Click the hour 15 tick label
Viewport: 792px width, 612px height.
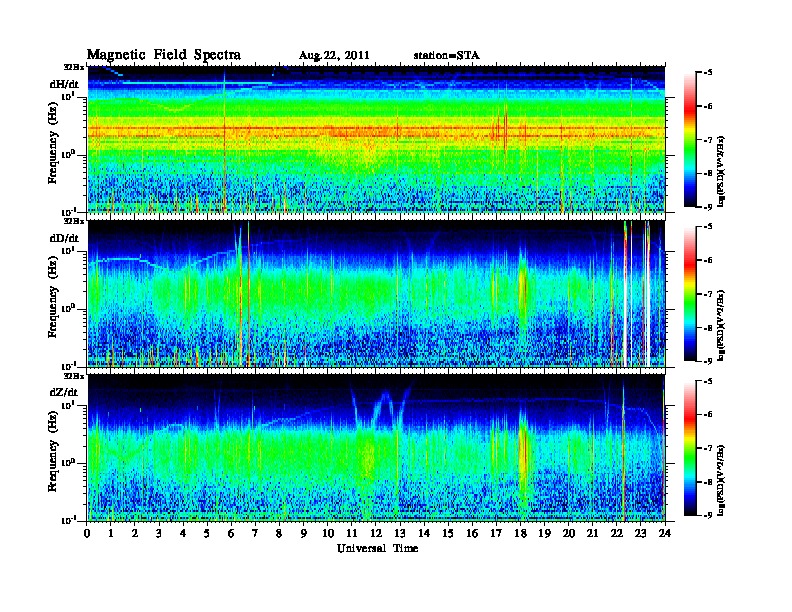pyautogui.click(x=448, y=533)
